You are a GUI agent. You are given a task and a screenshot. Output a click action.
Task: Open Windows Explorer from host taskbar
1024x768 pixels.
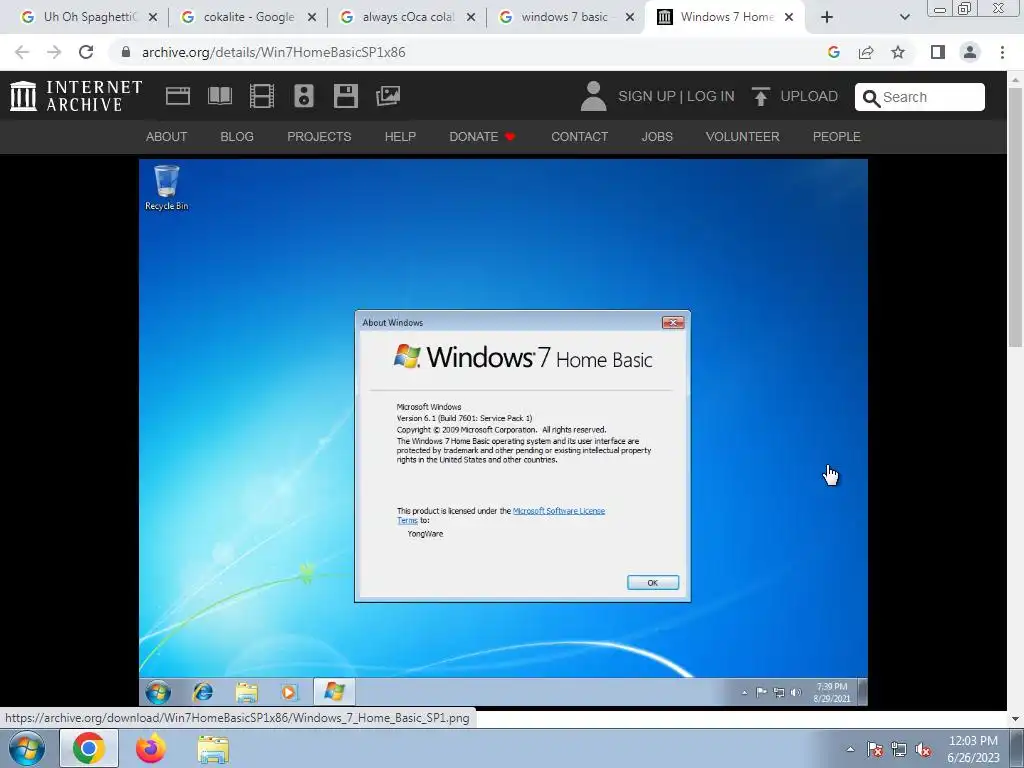(x=213, y=750)
